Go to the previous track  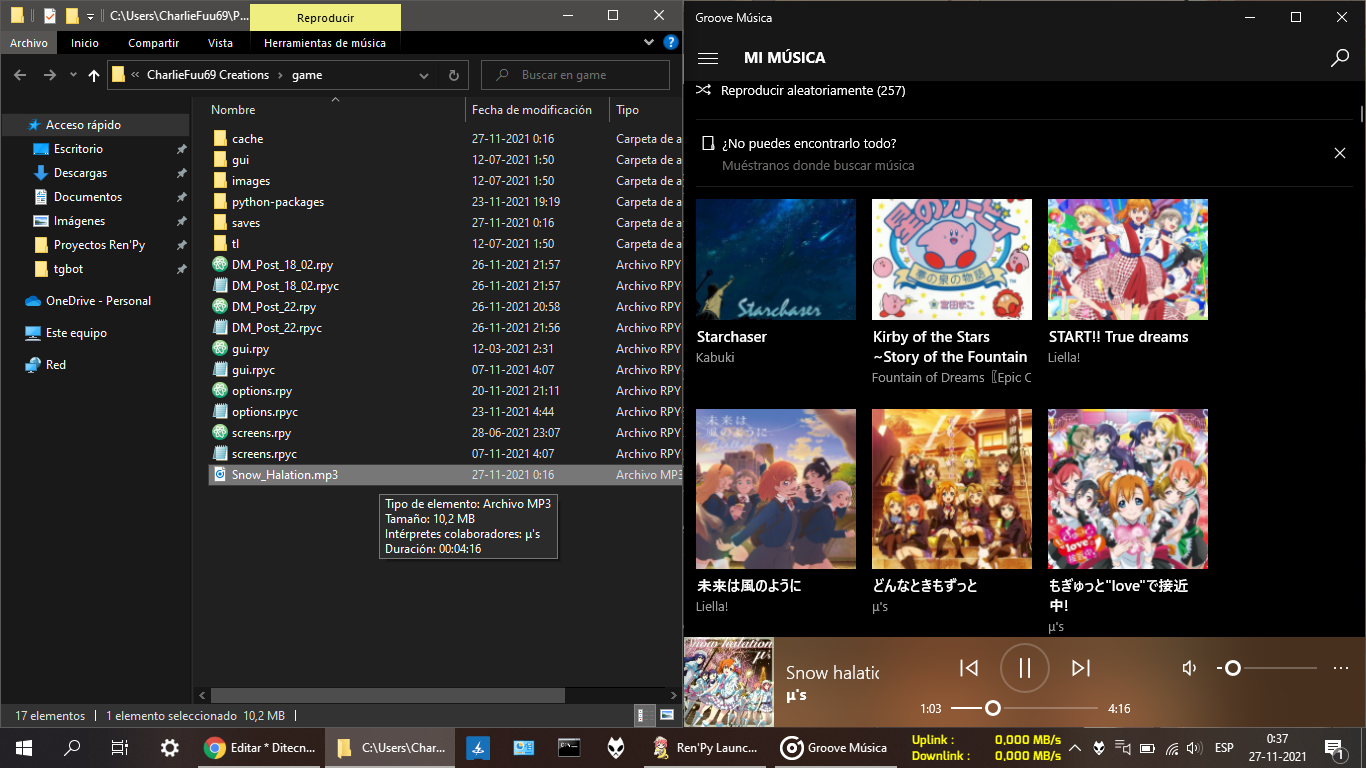[968, 668]
